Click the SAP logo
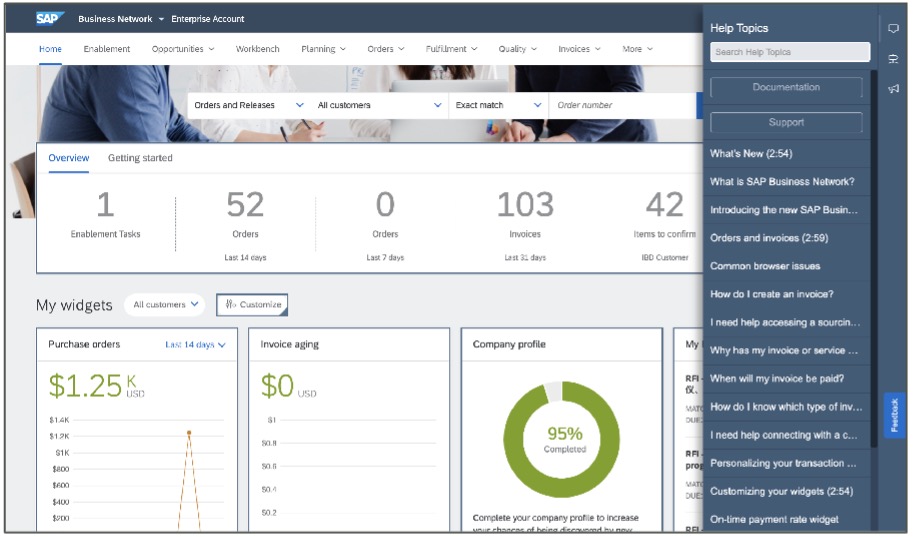 (x=49, y=18)
